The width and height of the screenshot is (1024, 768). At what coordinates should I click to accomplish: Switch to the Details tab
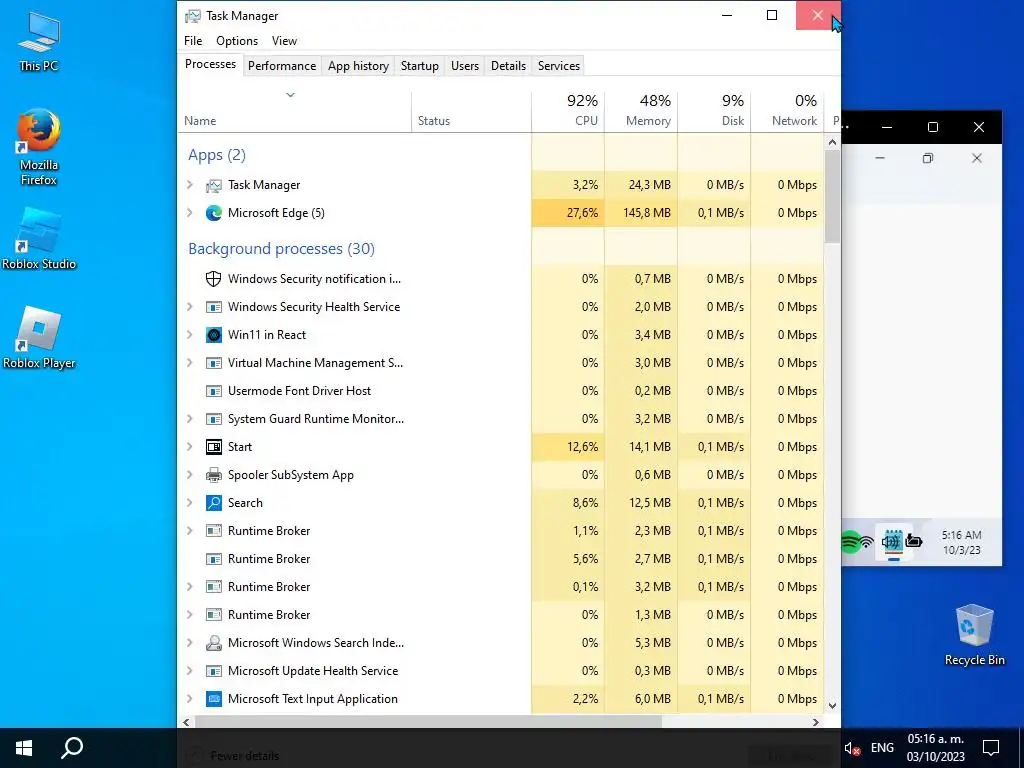click(508, 66)
